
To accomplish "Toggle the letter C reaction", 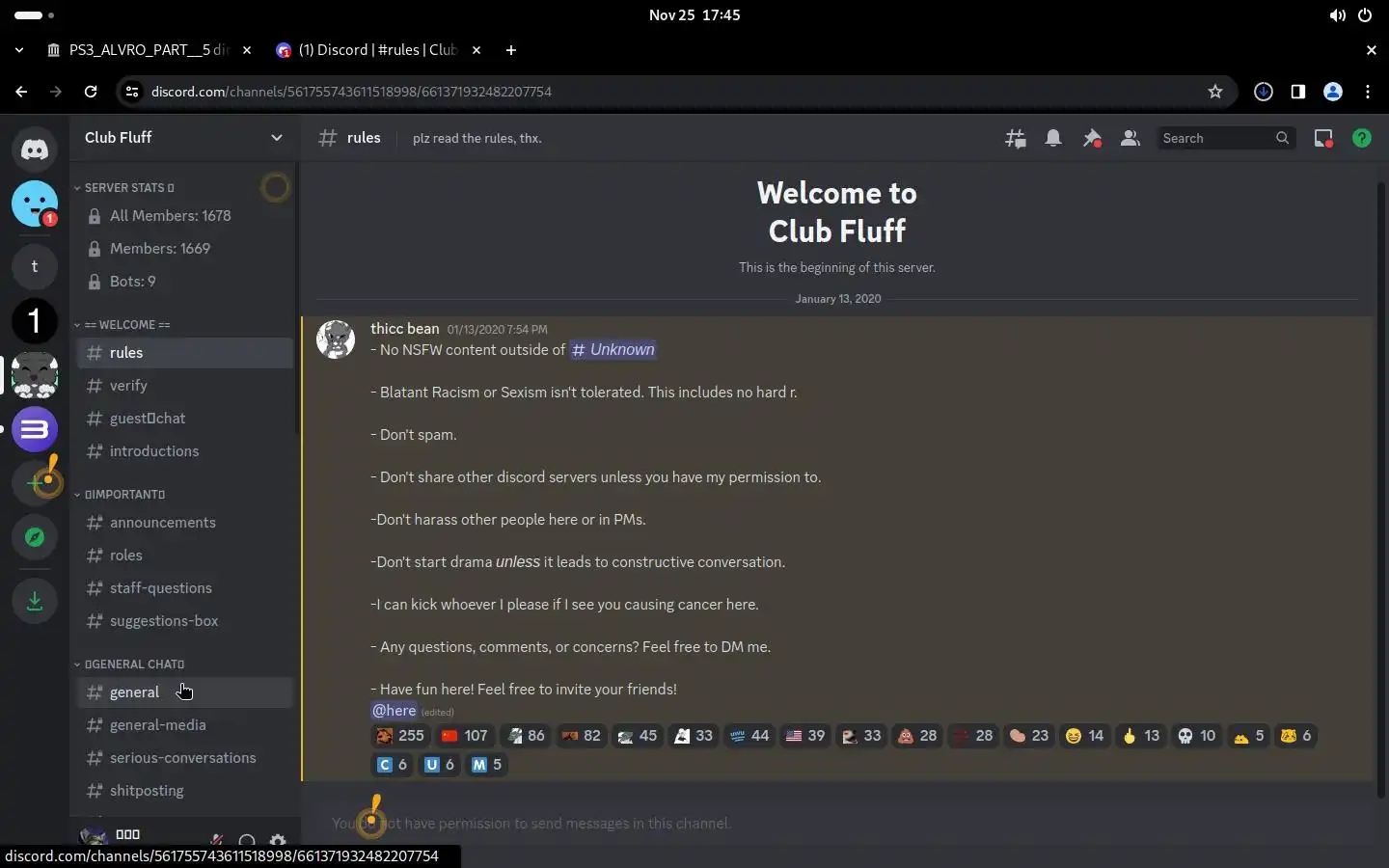I will click(393, 765).
